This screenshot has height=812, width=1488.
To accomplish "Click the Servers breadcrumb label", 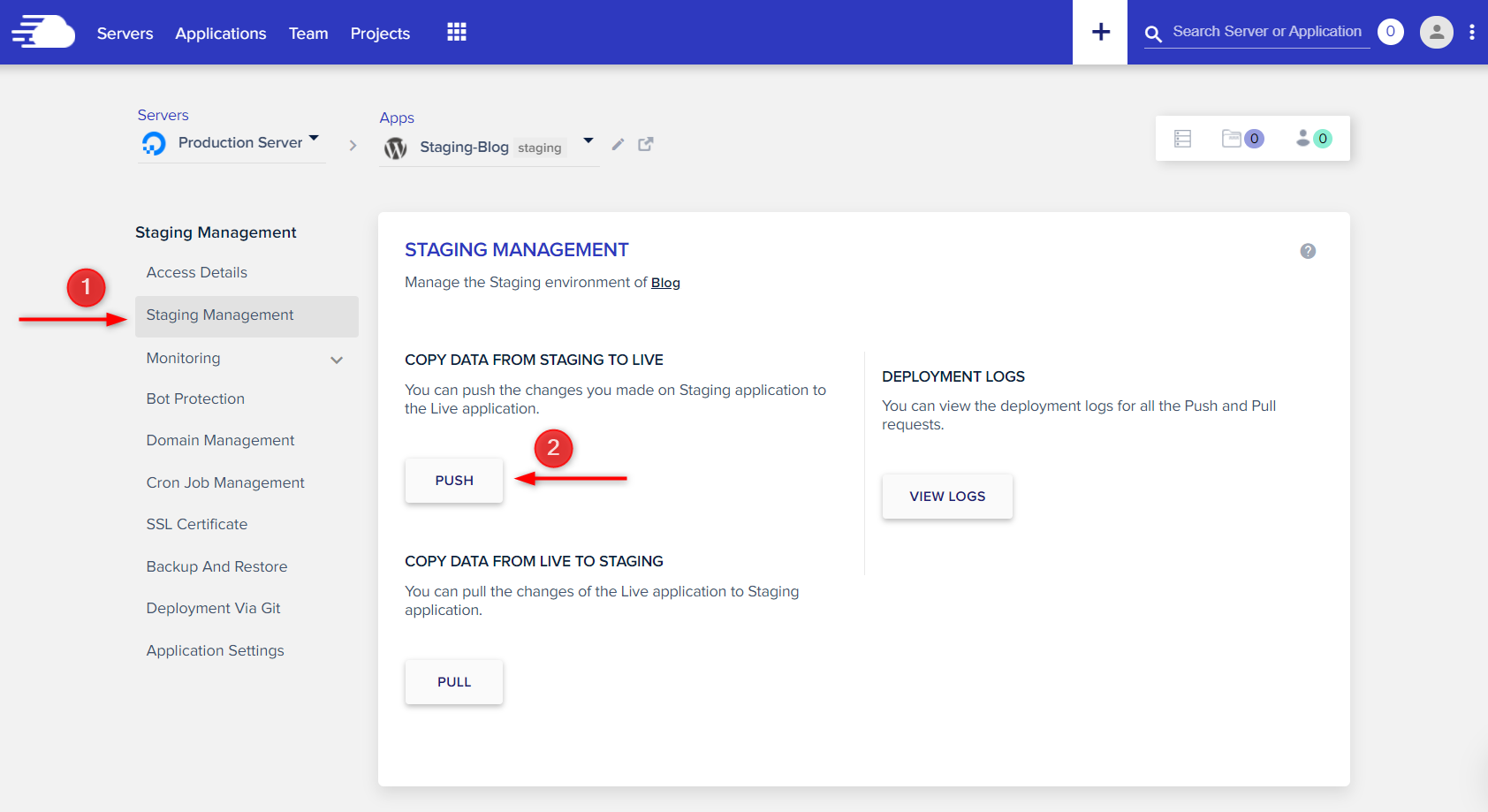I will (x=163, y=115).
